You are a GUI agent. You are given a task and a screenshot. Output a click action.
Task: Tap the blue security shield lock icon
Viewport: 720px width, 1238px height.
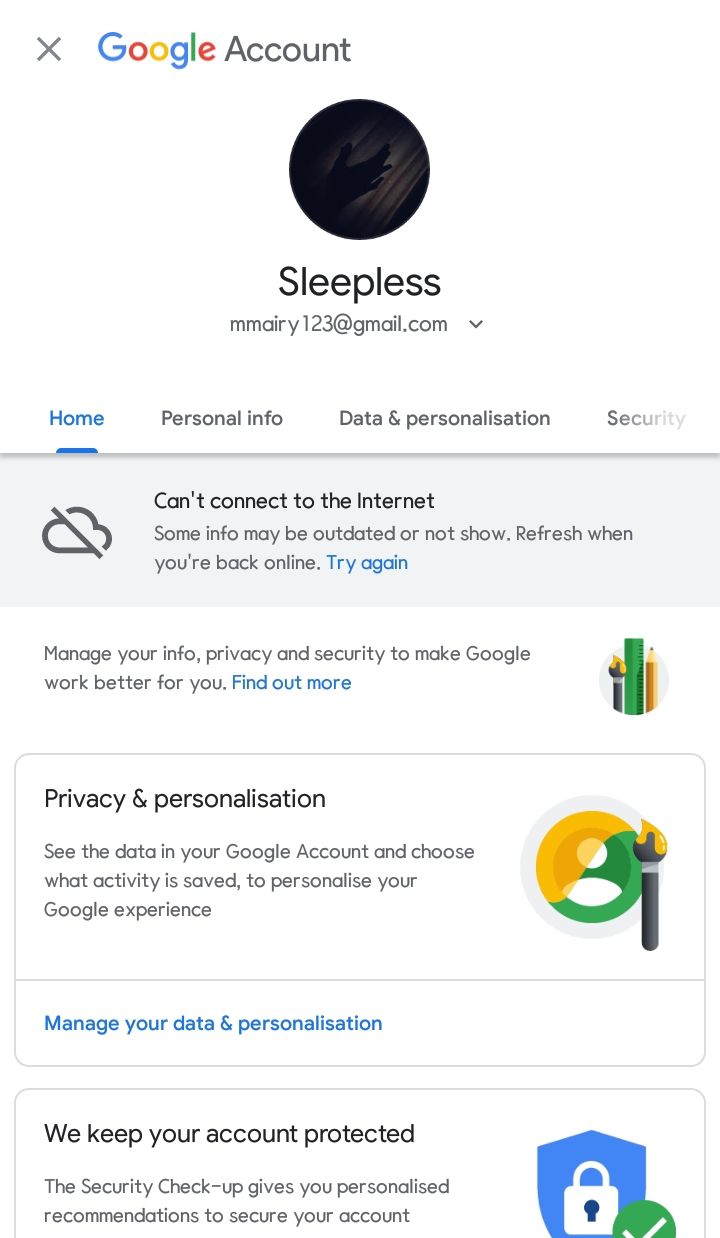(x=592, y=1185)
